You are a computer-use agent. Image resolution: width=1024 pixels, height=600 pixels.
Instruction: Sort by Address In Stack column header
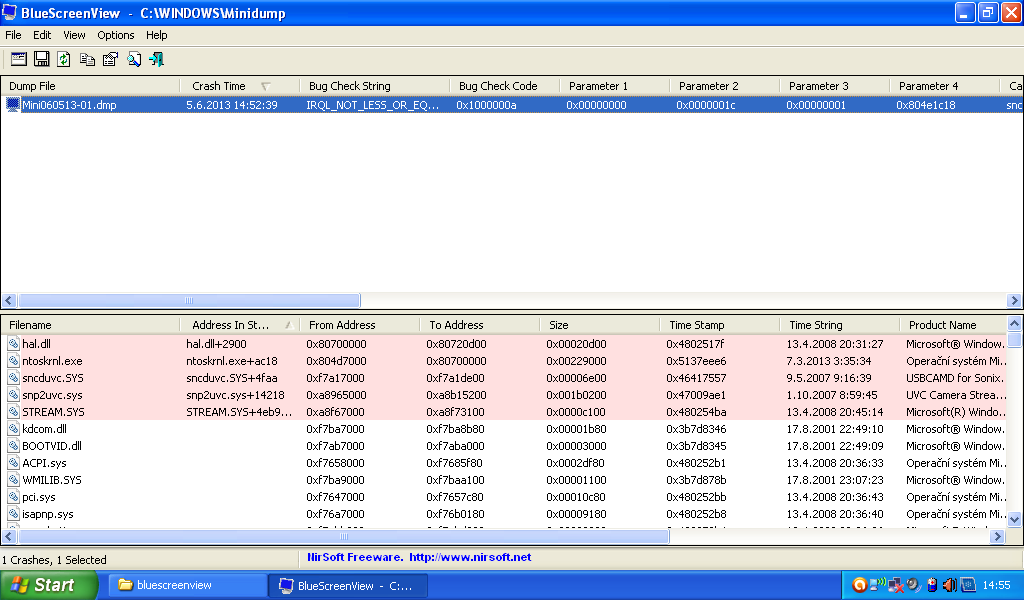[x=229, y=325]
